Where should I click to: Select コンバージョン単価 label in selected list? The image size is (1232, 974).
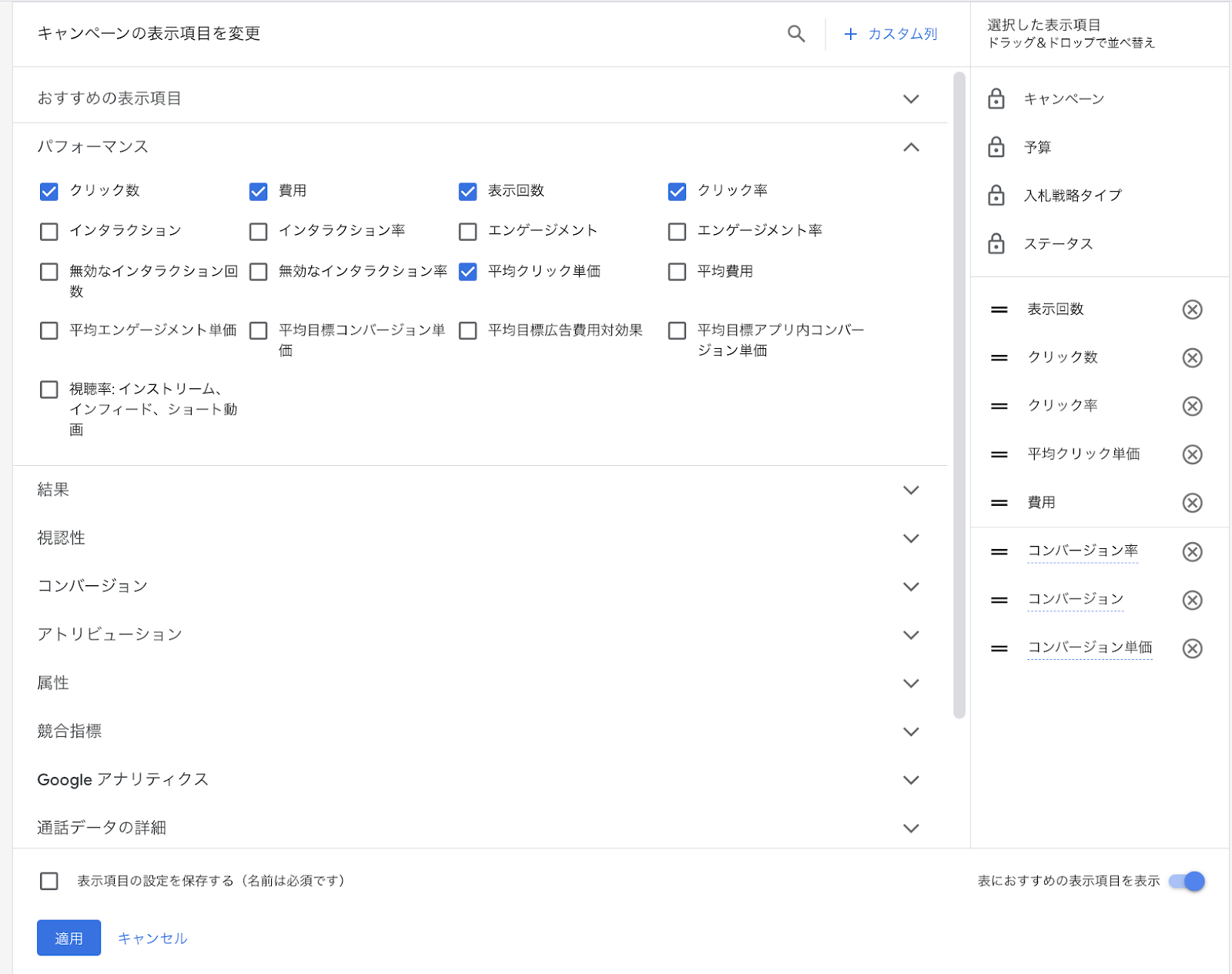[x=1090, y=648]
